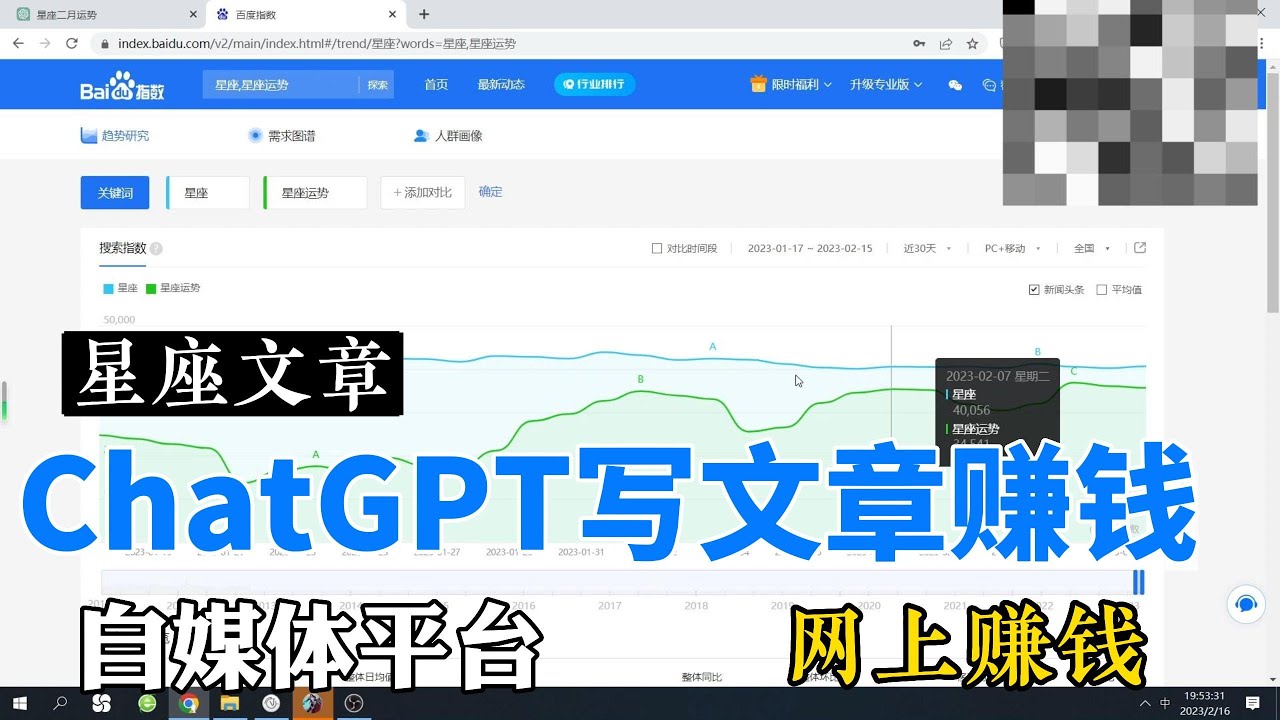Click news marker A on the blue line

tap(713, 346)
